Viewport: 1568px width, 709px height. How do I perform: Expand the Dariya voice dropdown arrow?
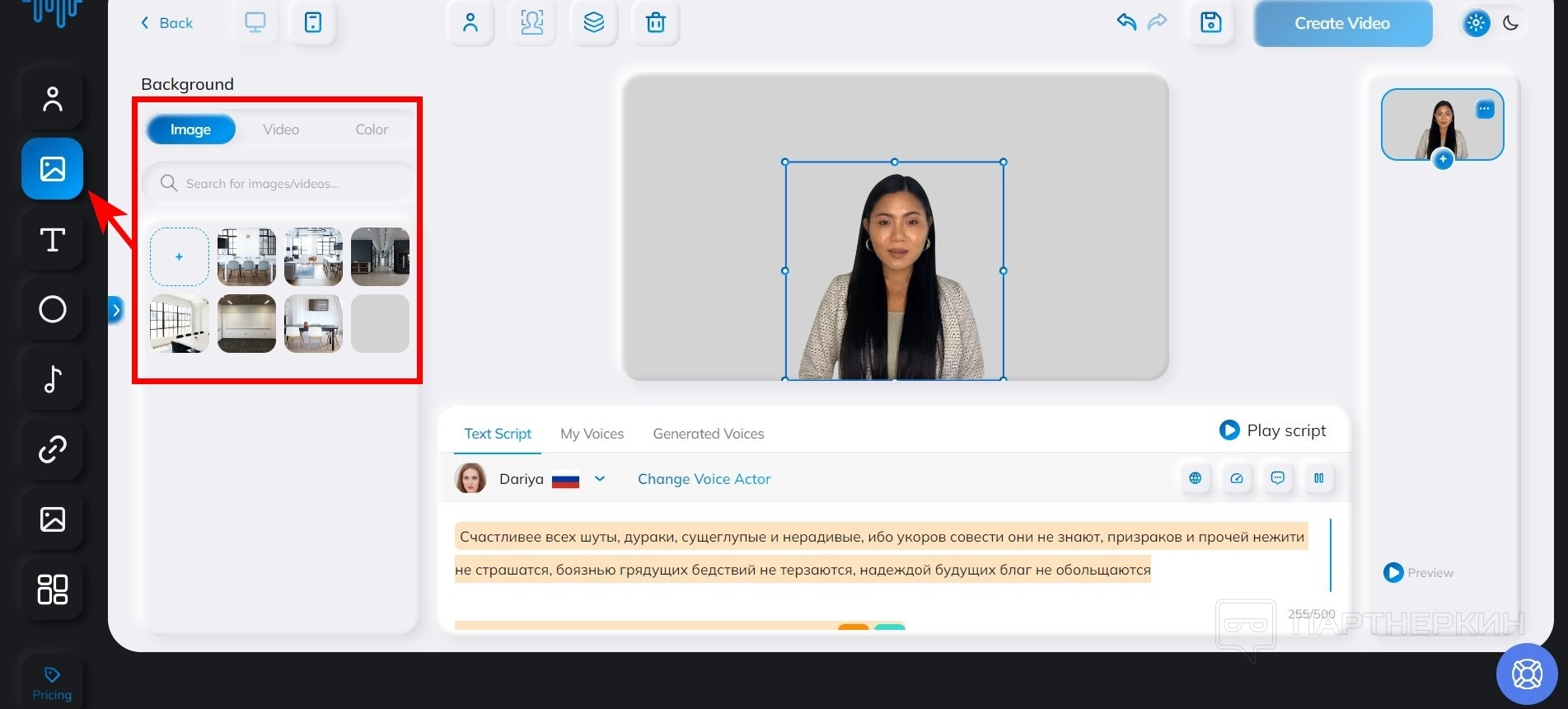[600, 479]
